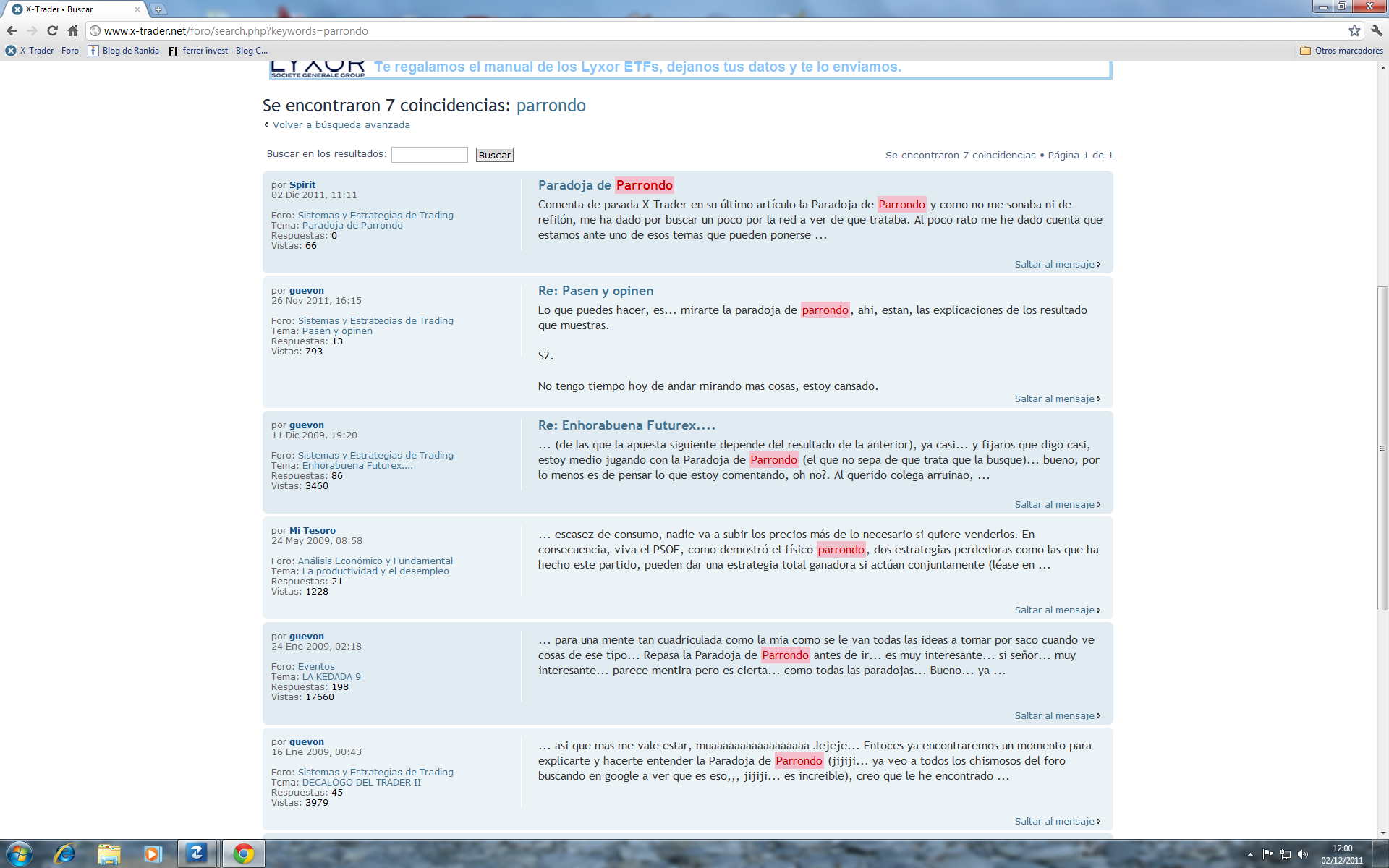
Task: Click Windows Media Player taskbar icon
Action: [x=152, y=854]
